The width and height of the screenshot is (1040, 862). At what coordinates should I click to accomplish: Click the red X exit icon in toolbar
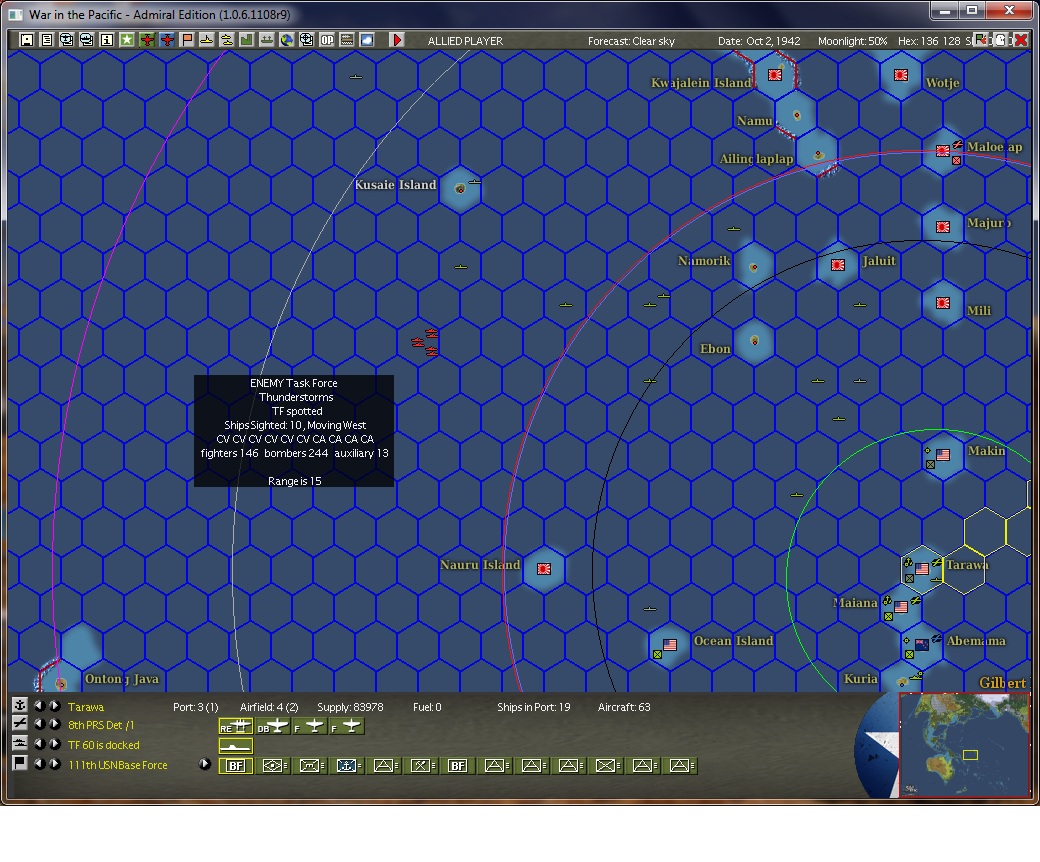[1021, 40]
